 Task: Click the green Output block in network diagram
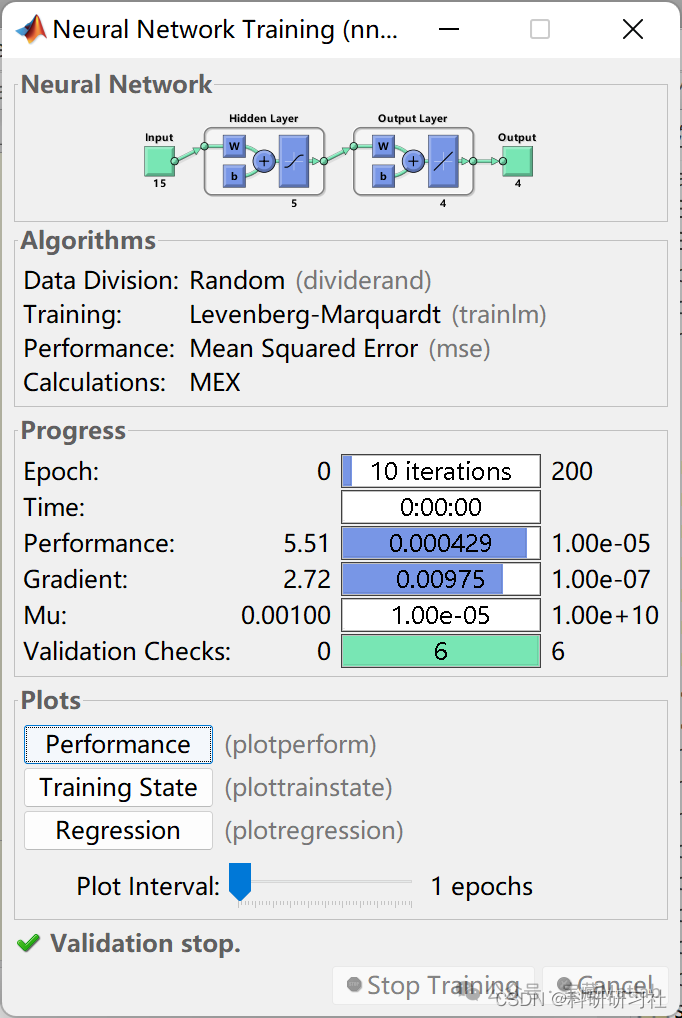pos(517,161)
